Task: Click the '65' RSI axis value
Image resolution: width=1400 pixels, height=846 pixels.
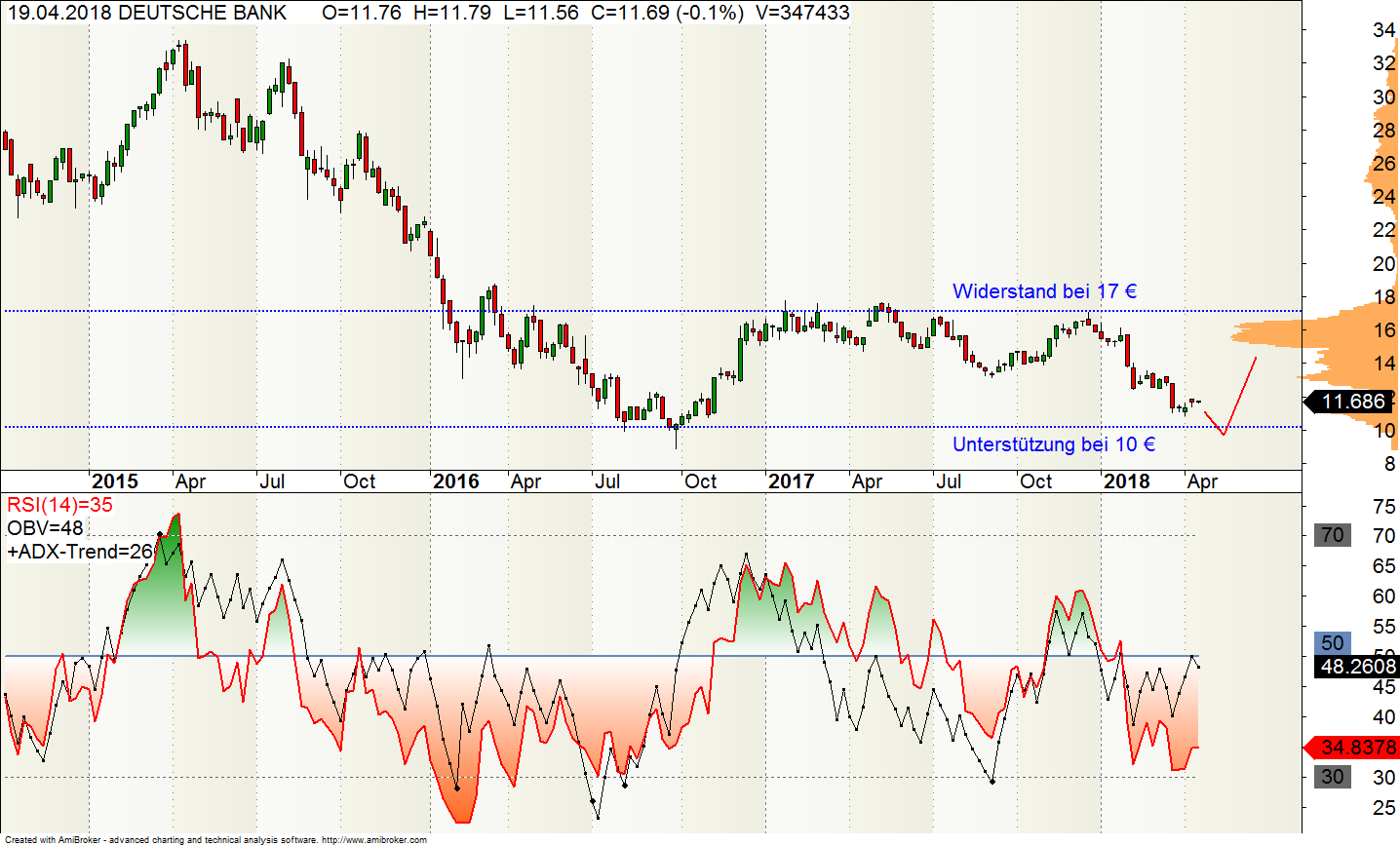Action: pyautogui.click(x=1383, y=566)
